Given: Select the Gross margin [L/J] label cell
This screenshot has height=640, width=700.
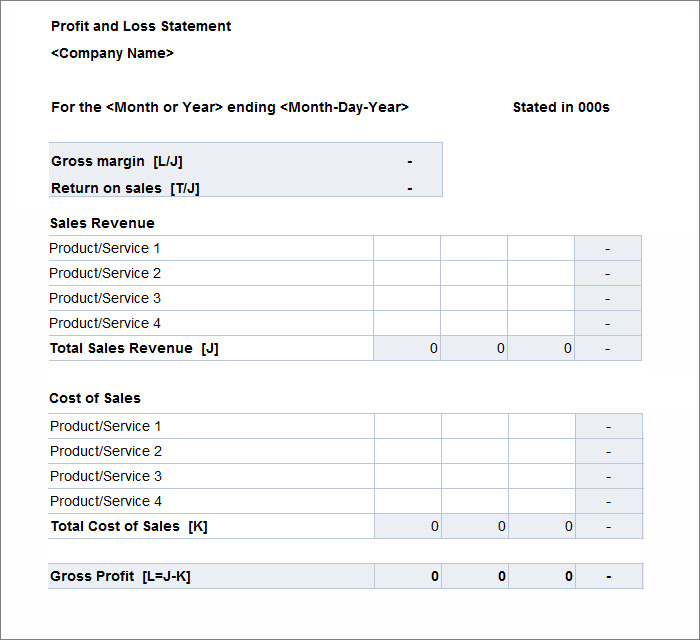Looking at the screenshot, I should click(x=117, y=161).
